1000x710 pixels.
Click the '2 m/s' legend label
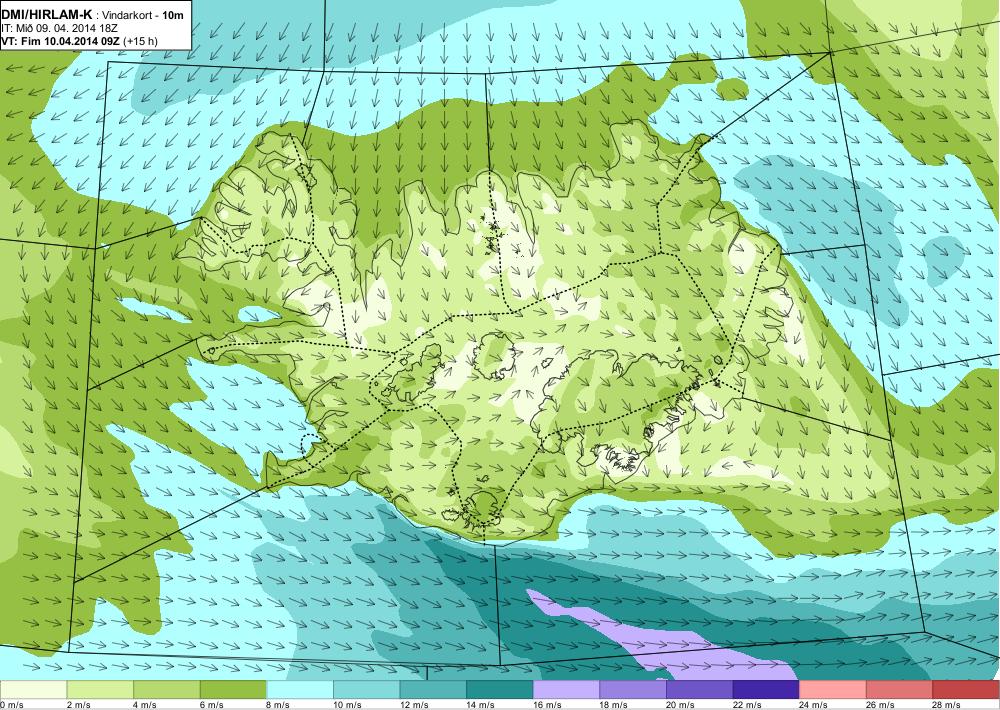[x=78, y=705]
